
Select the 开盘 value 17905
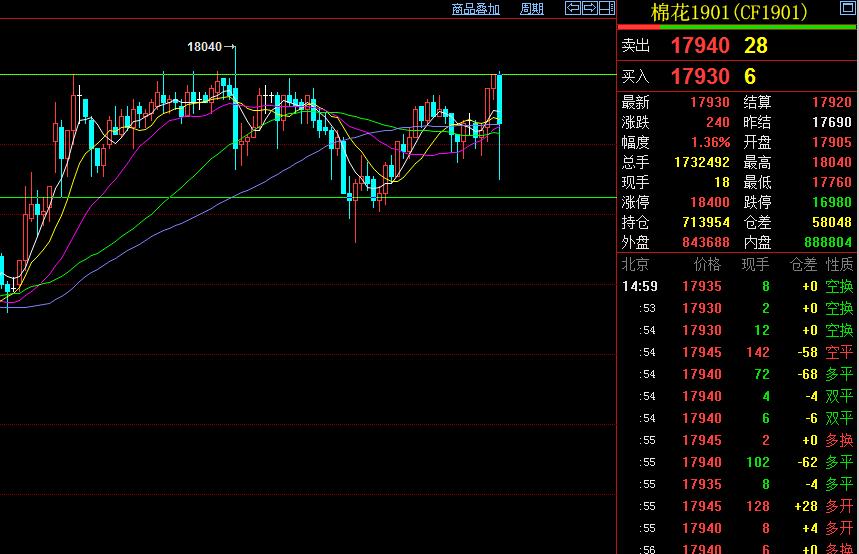pyautogui.click(x=832, y=142)
